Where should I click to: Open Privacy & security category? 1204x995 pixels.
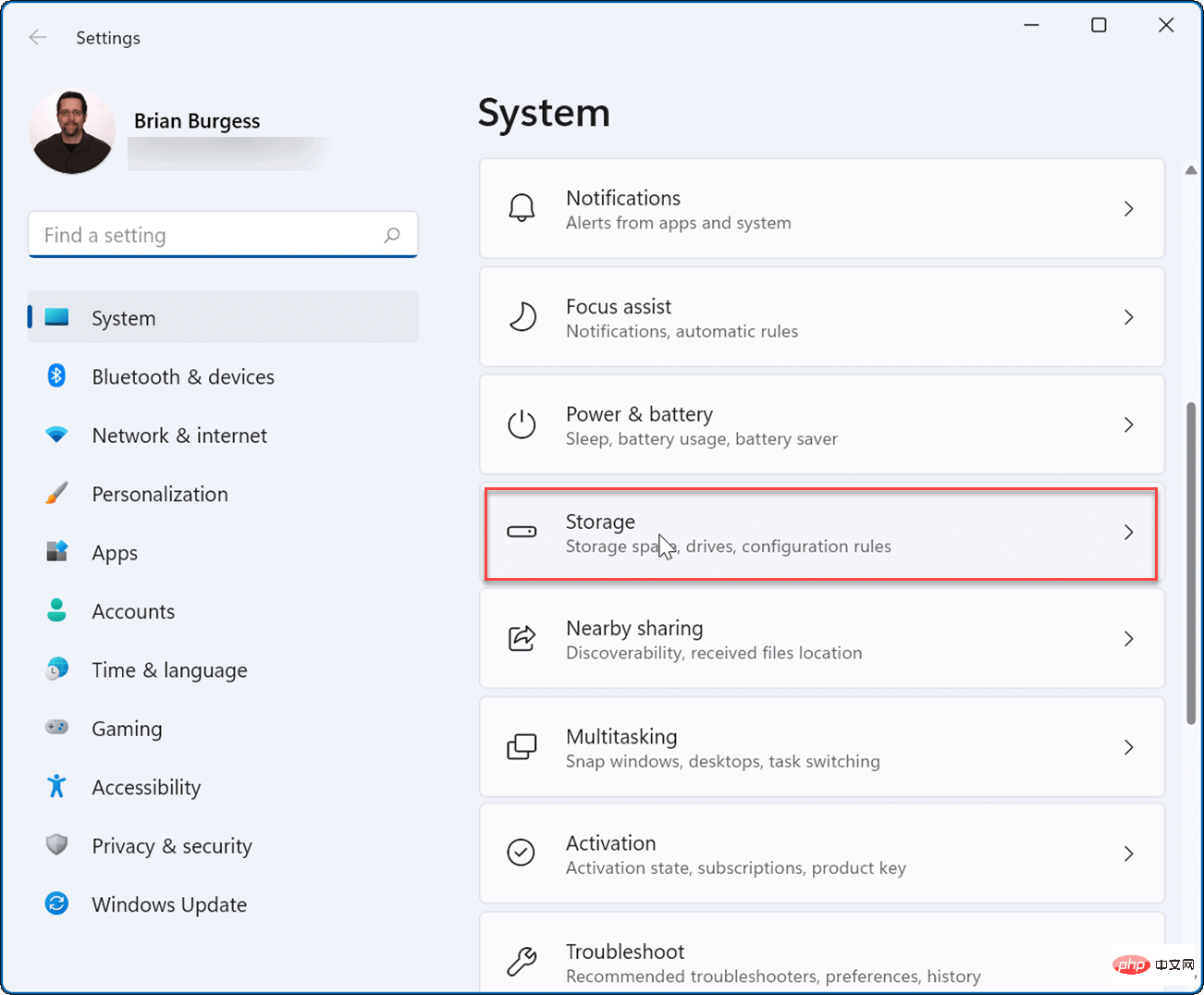click(x=223, y=845)
